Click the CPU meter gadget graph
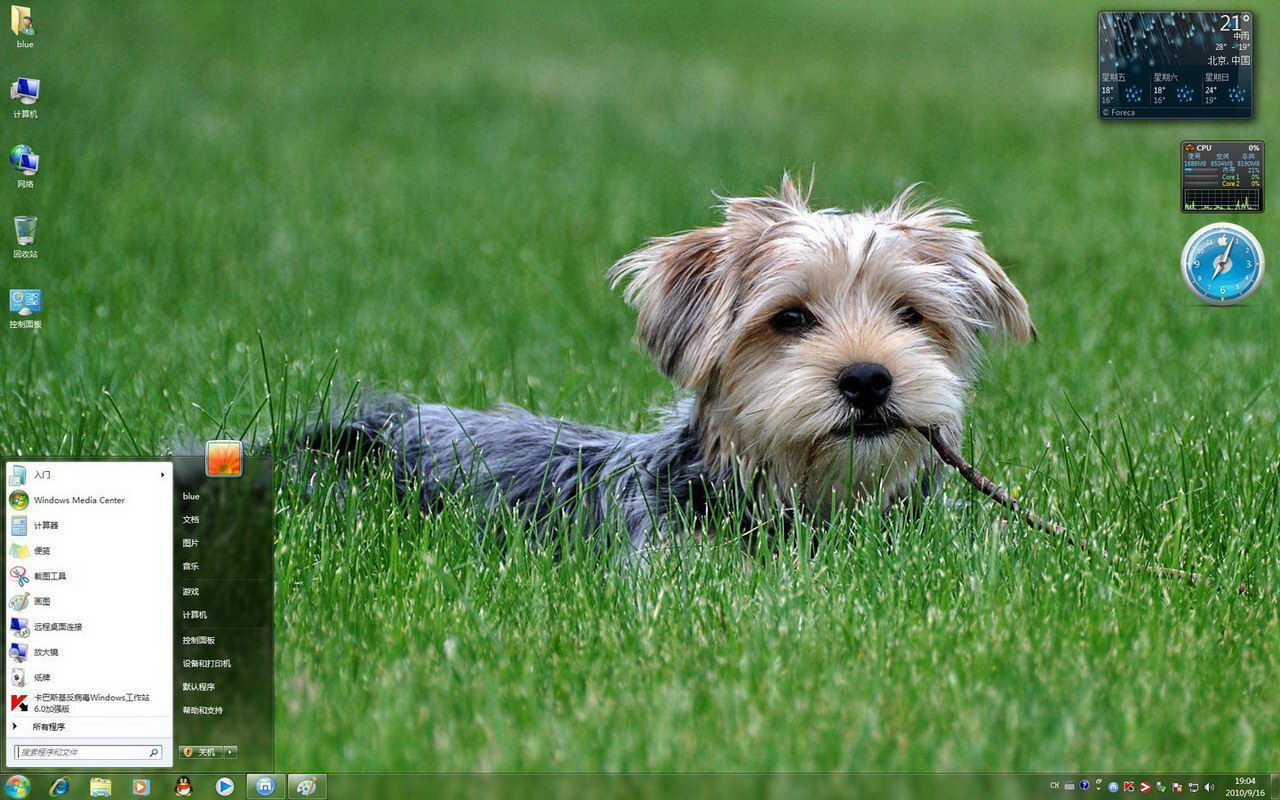 coord(1221,200)
